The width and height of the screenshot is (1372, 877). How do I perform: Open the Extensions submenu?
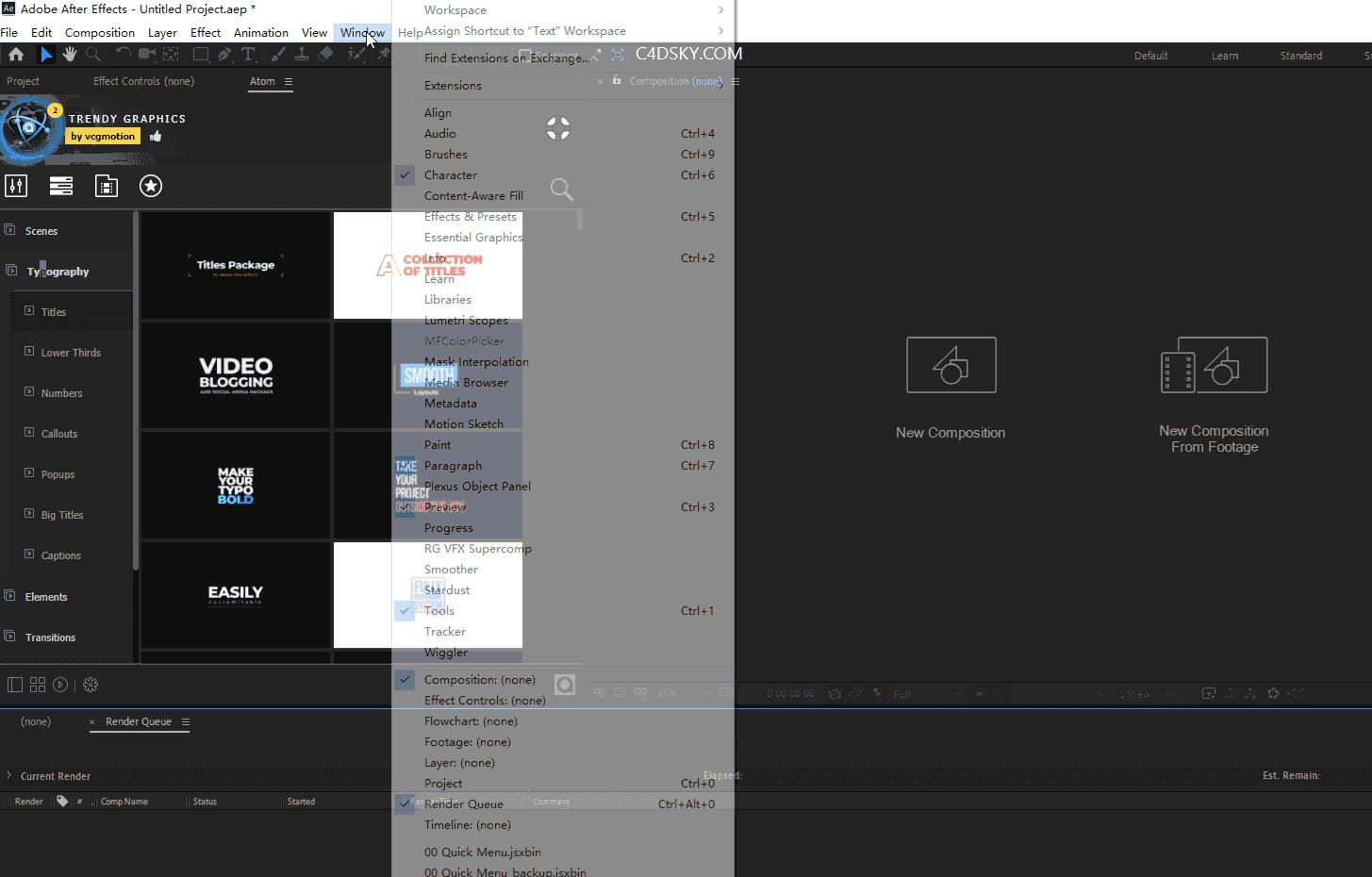563,85
